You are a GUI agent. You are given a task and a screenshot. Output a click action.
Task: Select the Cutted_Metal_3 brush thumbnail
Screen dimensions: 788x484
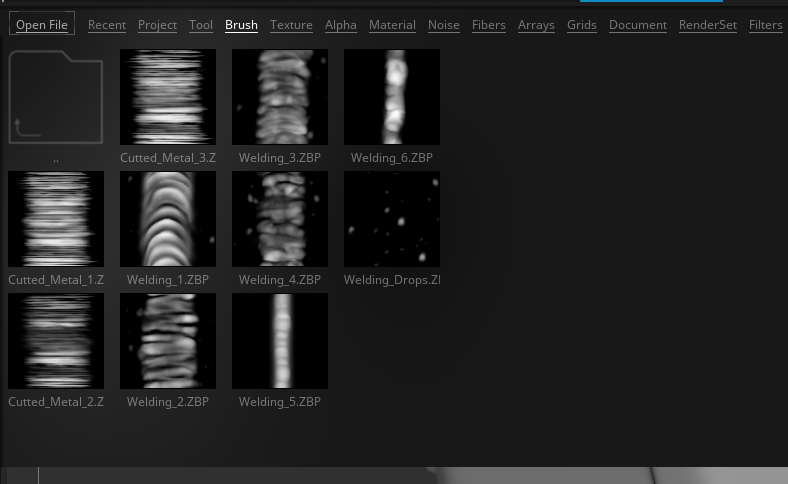click(168, 97)
